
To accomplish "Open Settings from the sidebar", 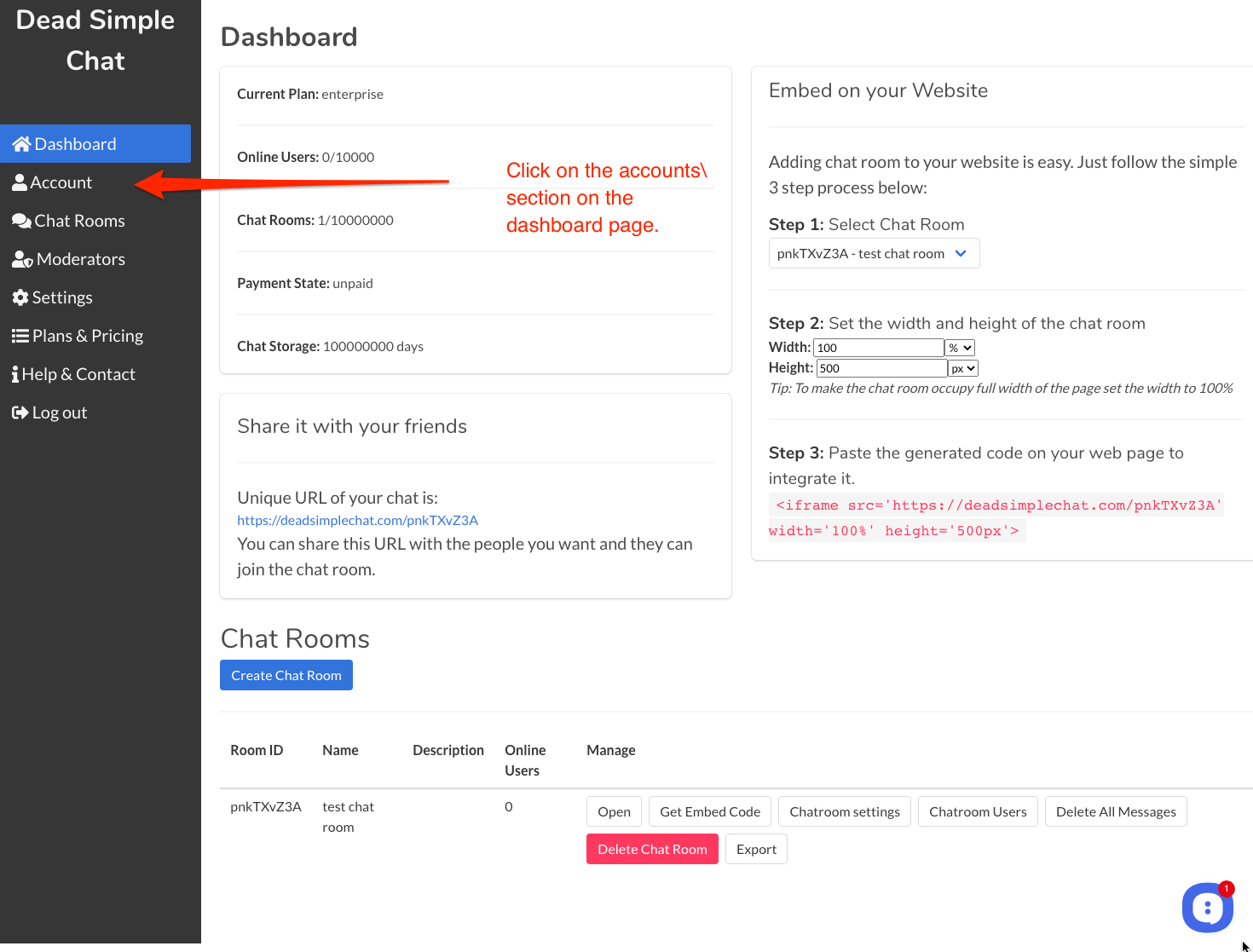I will 95,297.
